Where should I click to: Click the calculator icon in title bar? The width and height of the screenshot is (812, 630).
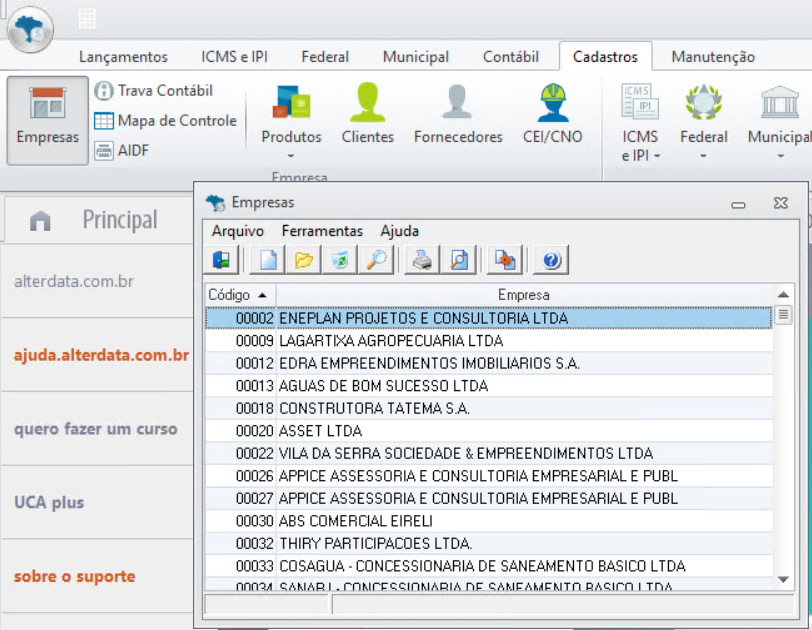pyautogui.click(x=86, y=19)
